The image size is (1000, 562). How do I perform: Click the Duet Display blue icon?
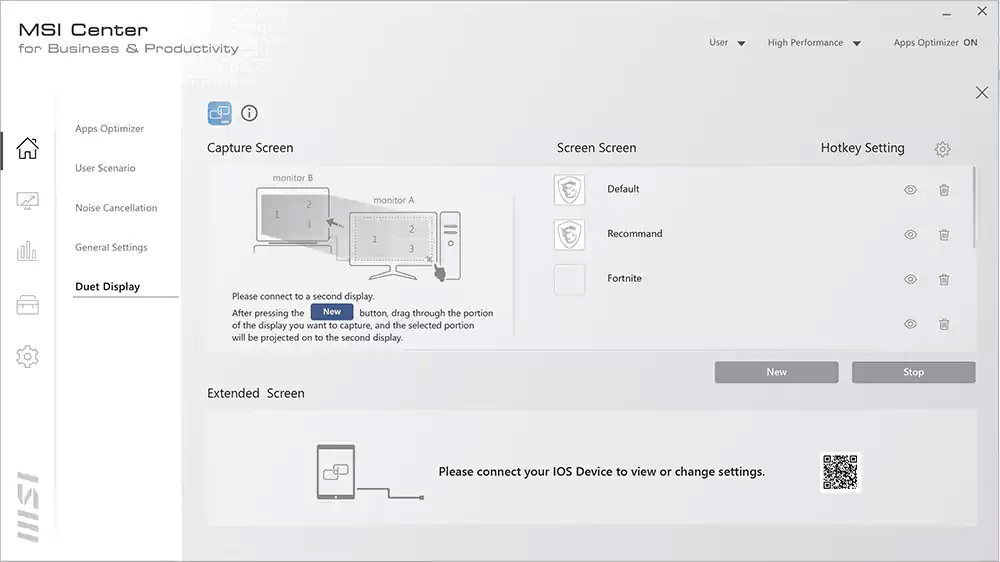219,113
